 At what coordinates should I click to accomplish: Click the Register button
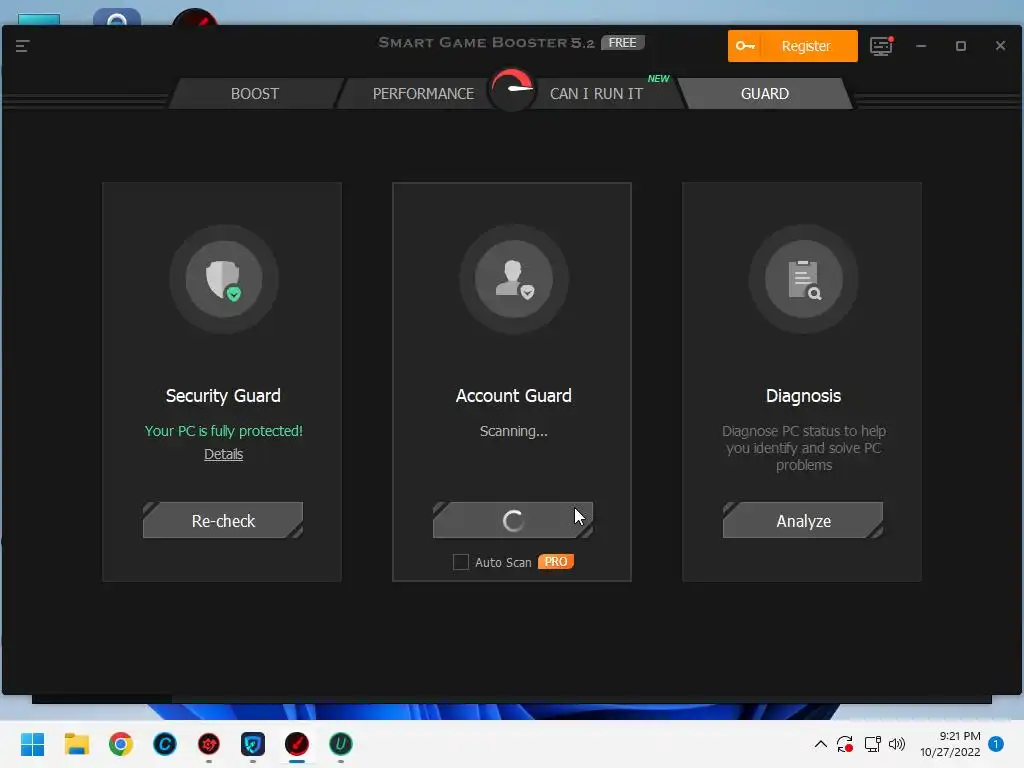792,46
